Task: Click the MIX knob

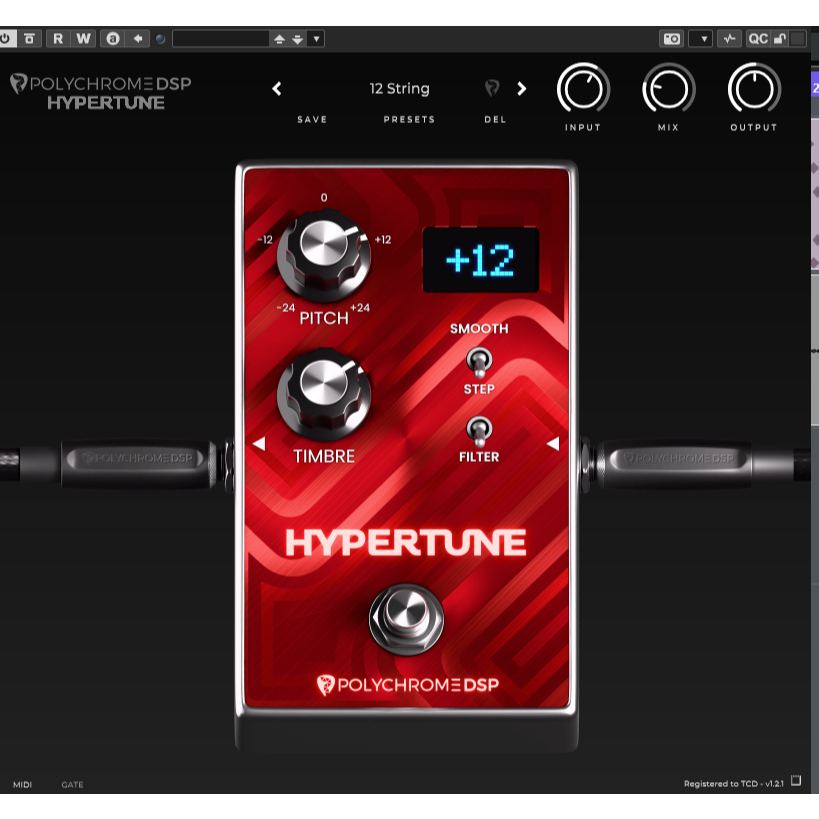Action: pyautogui.click(x=668, y=88)
